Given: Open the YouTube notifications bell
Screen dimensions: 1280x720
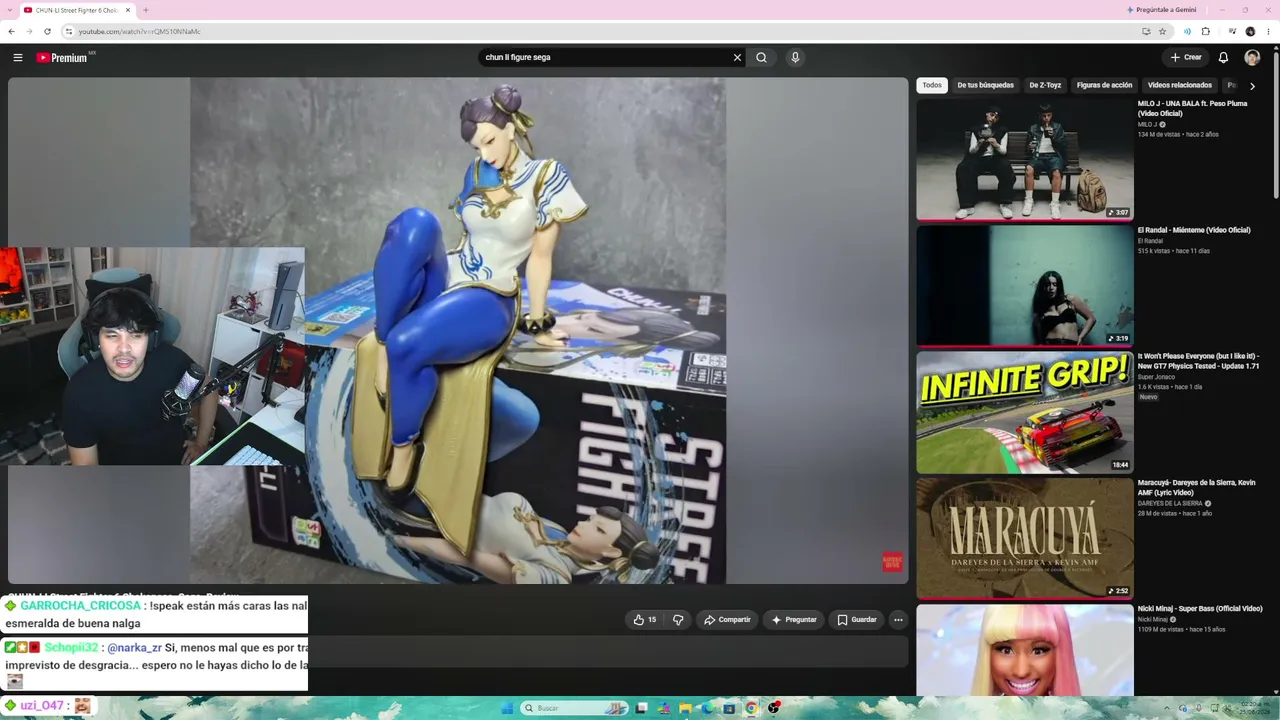Looking at the screenshot, I should click(x=1223, y=58).
